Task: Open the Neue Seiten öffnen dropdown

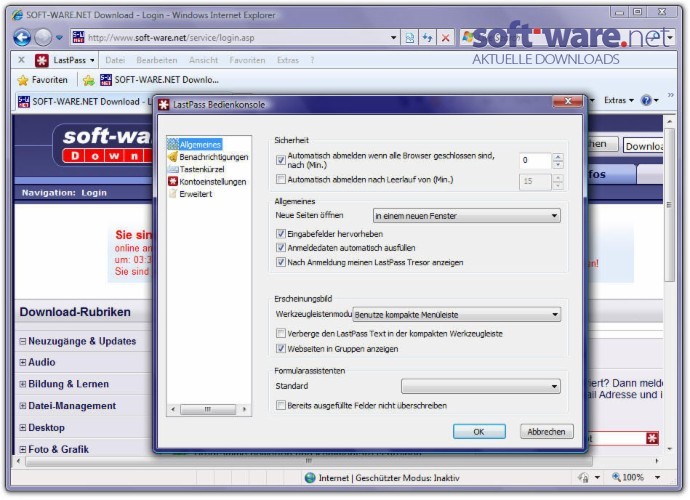Action: [466, 216]
